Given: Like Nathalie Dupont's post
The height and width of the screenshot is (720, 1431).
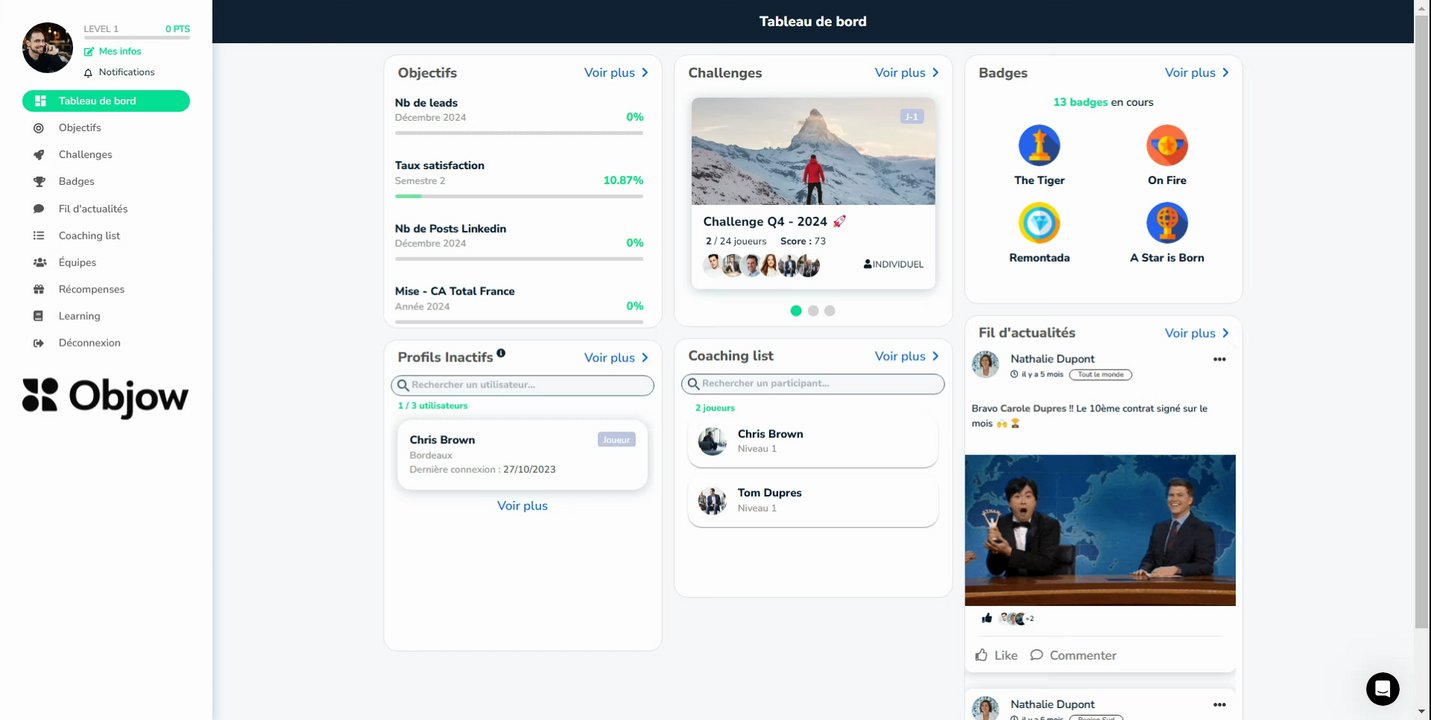Looking at the screenshot, I should click(996, 656).
